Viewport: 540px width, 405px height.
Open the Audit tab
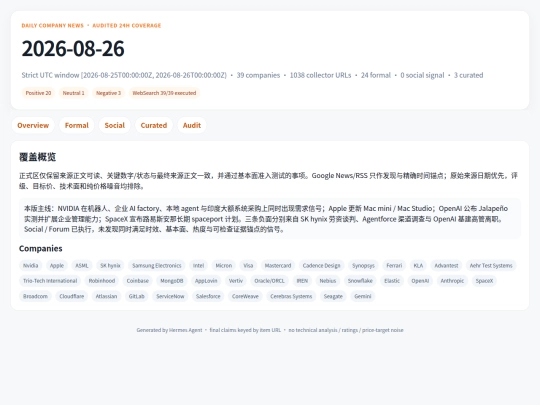[x=192, y=125]
